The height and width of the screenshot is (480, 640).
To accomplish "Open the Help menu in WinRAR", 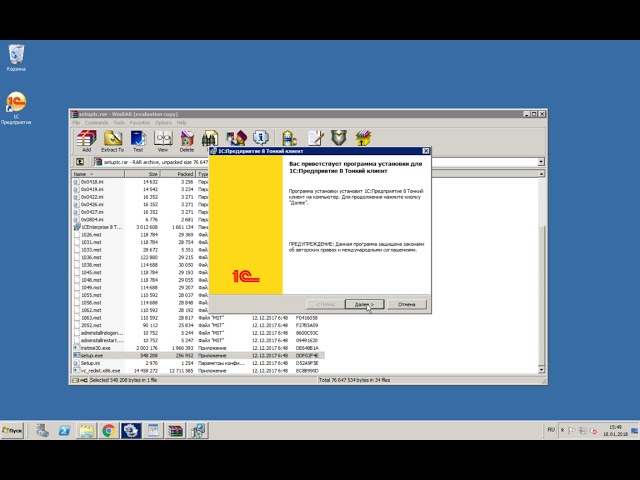I will click(x=182, y=122).
